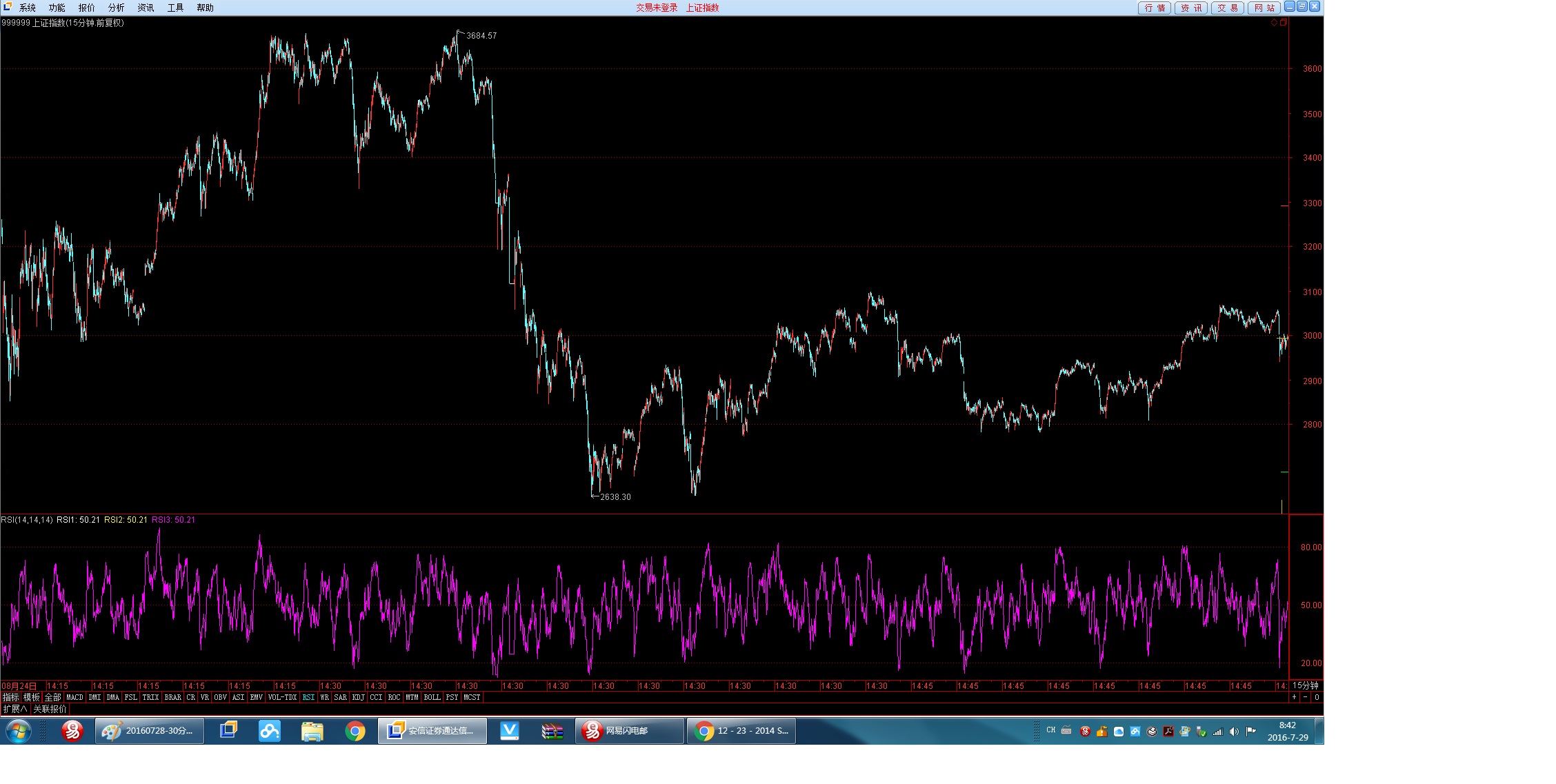Select the 模板 tab

click(32, 697)
